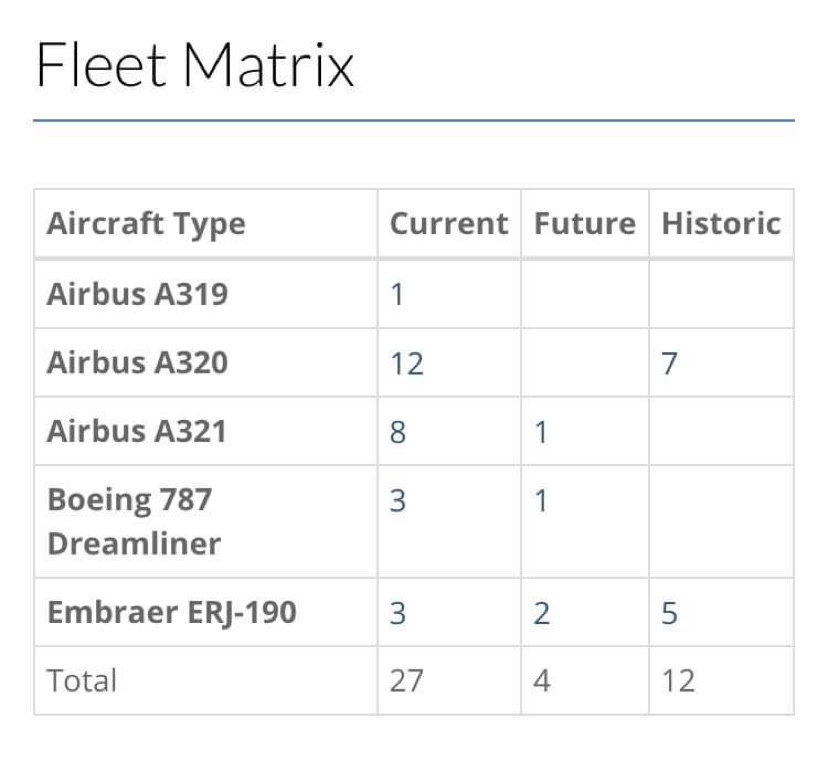Open Boeing 787 Dreamliner current count link
This screenshot has height=779, width=828.
pos(397,500)
